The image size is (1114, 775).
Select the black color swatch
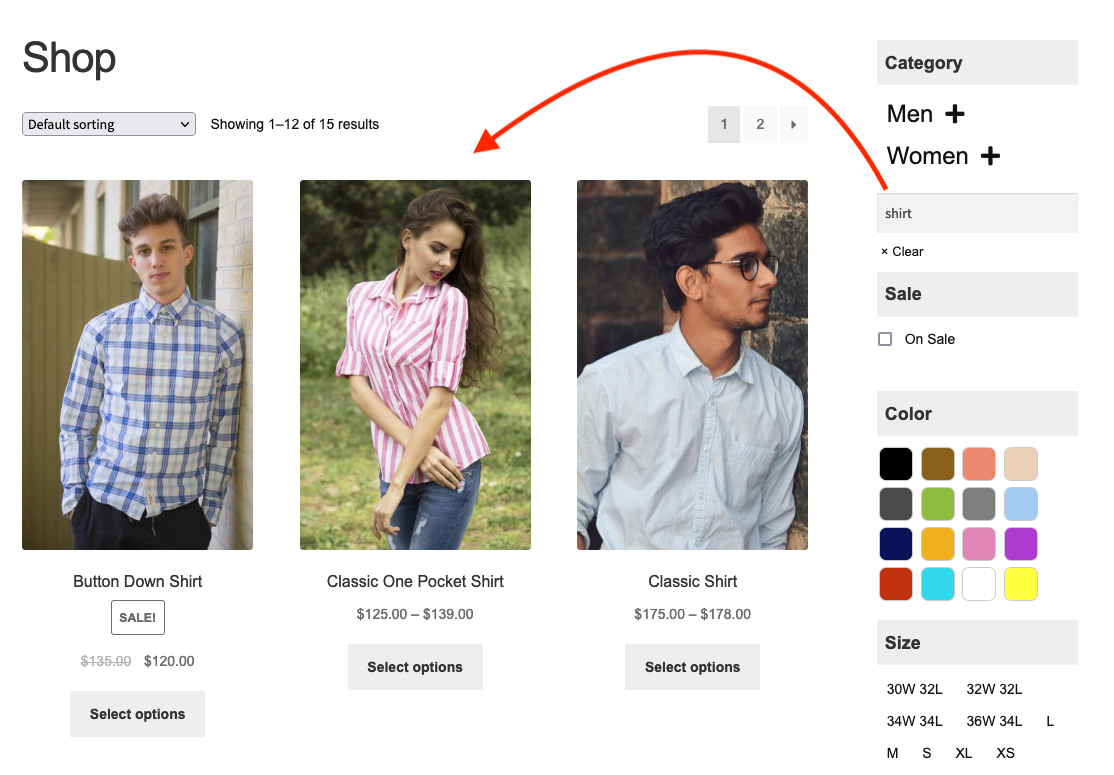click(x=896, y=464)
